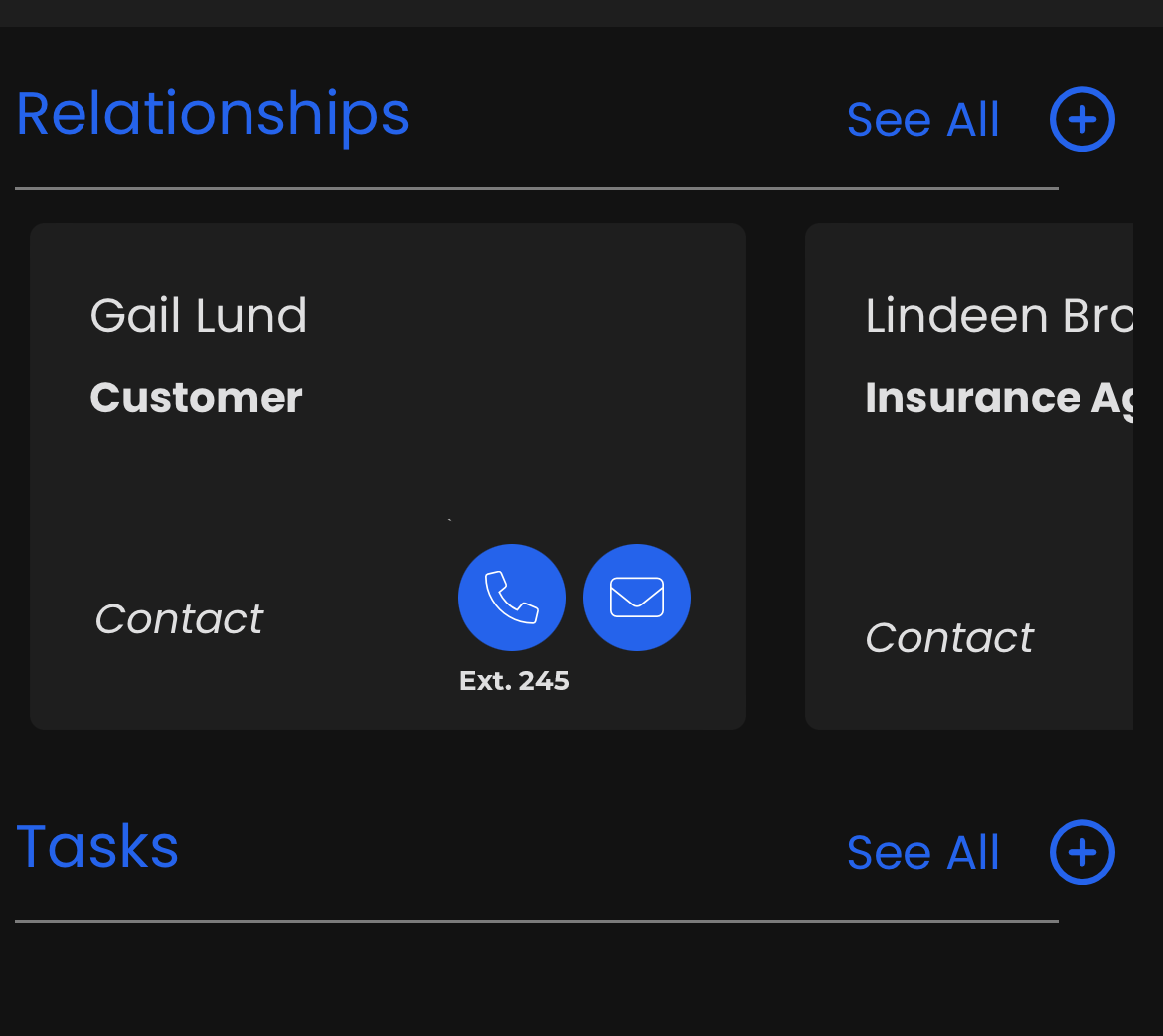
Task: Email Gail Lund using the envelope icon
Action: 637,598
